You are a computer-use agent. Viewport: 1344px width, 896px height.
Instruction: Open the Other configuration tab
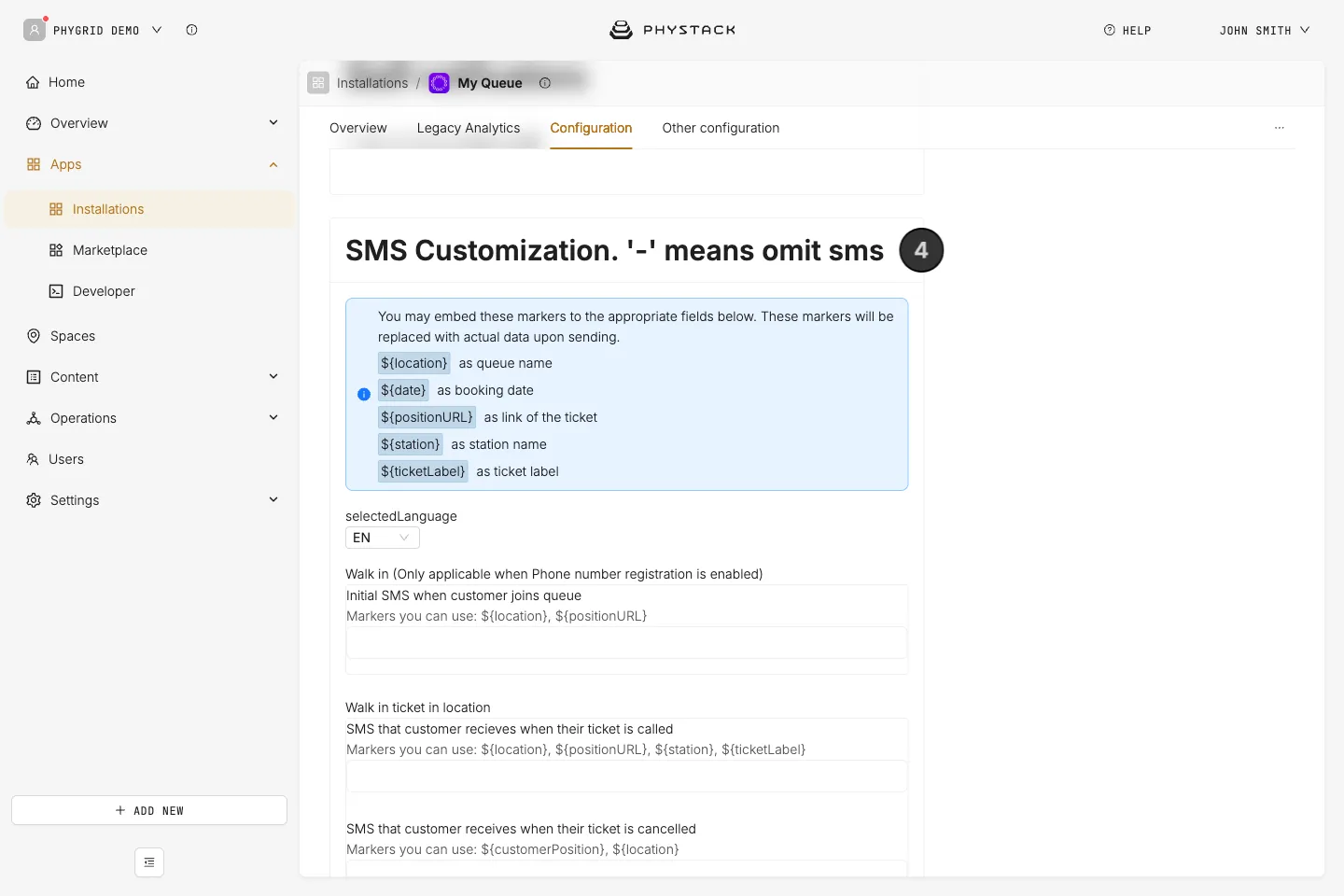coord(721,128)
